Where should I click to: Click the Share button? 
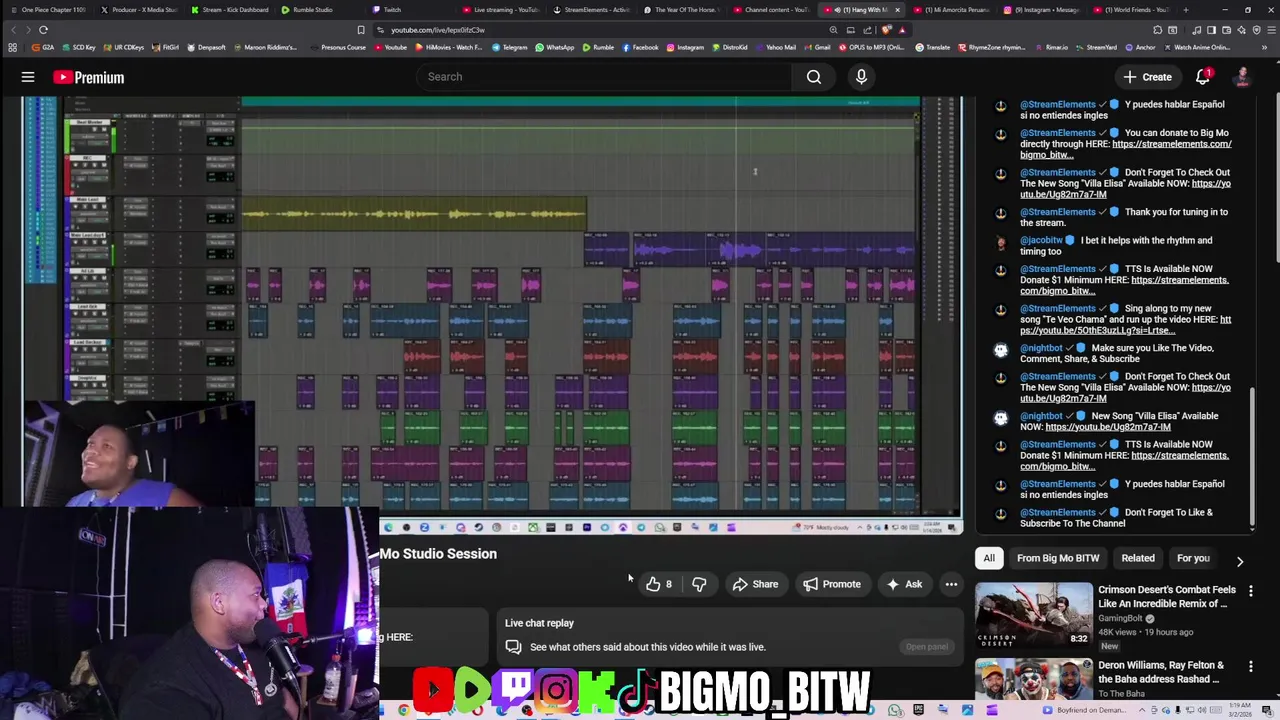(x=755, y=584)
